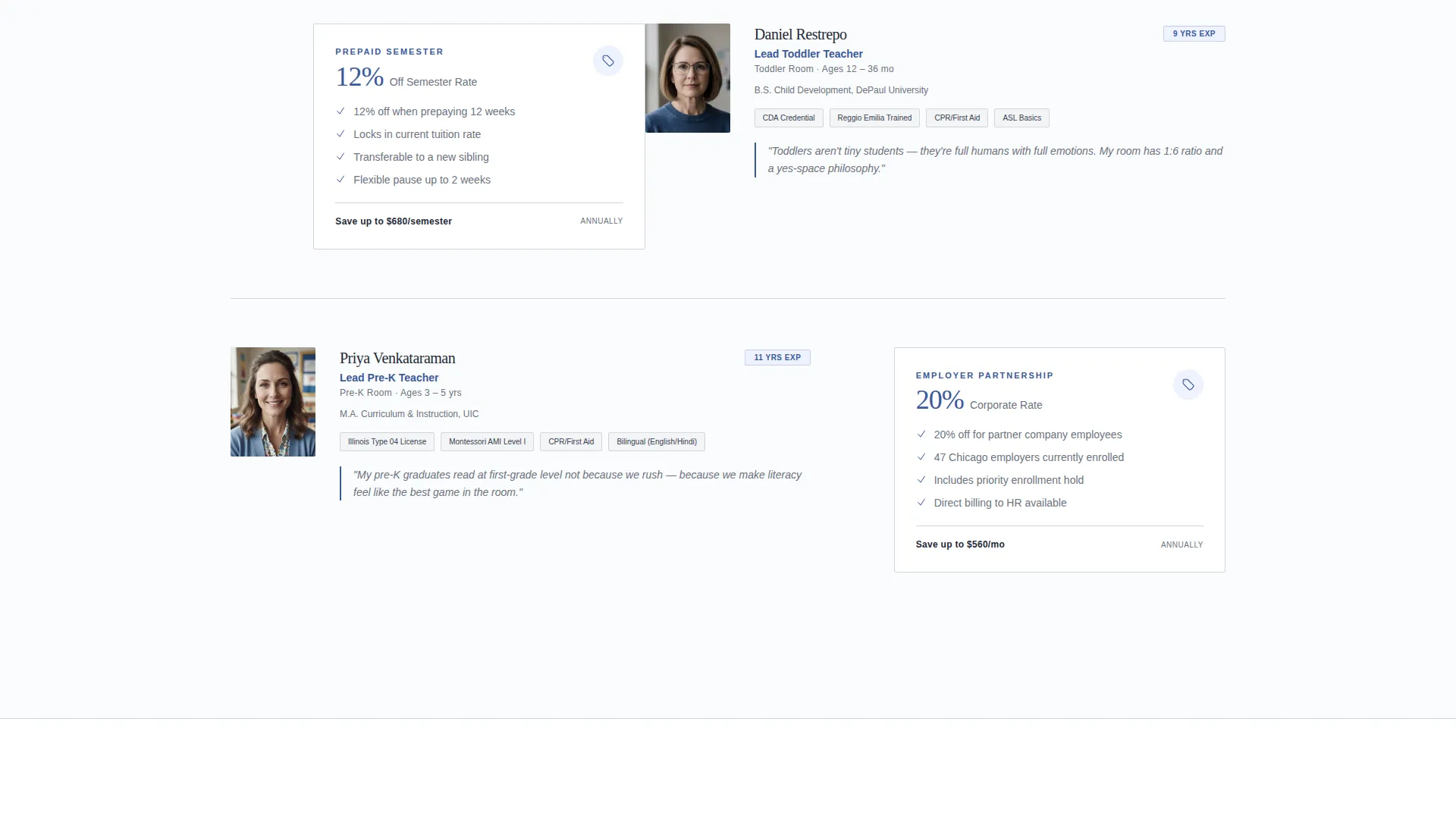Click the 12% discount figure
This screenshot has height=819, width=1456.
click(x=359, y=77)
